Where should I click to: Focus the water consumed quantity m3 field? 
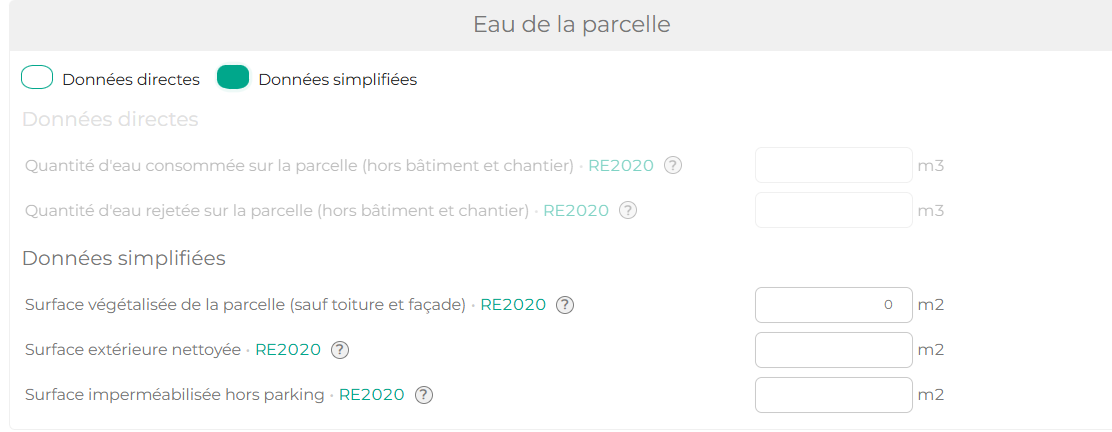(833, 165)
